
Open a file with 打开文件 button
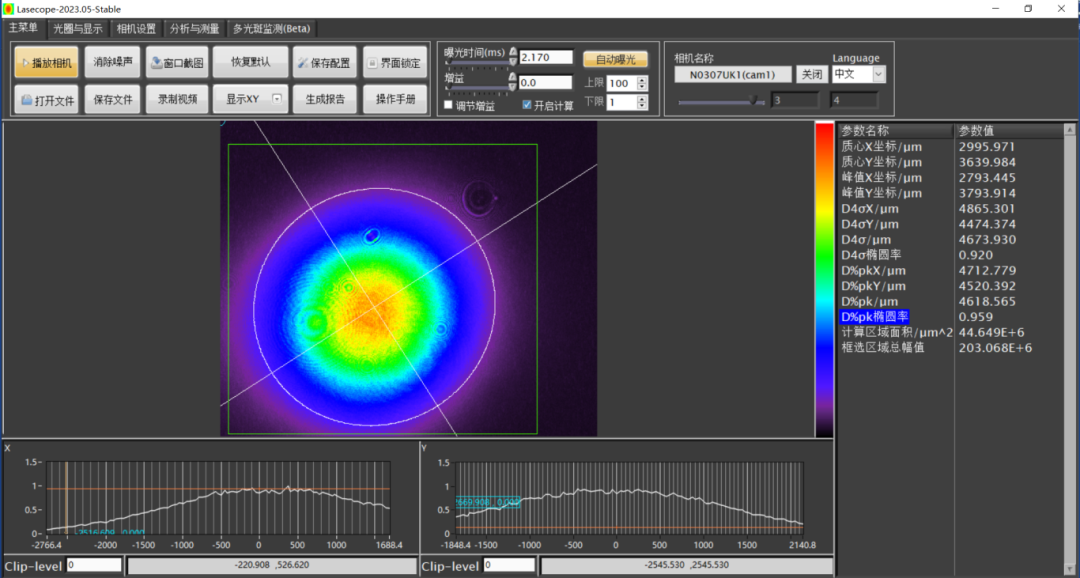pyautogui.click(x=46, y=99)
